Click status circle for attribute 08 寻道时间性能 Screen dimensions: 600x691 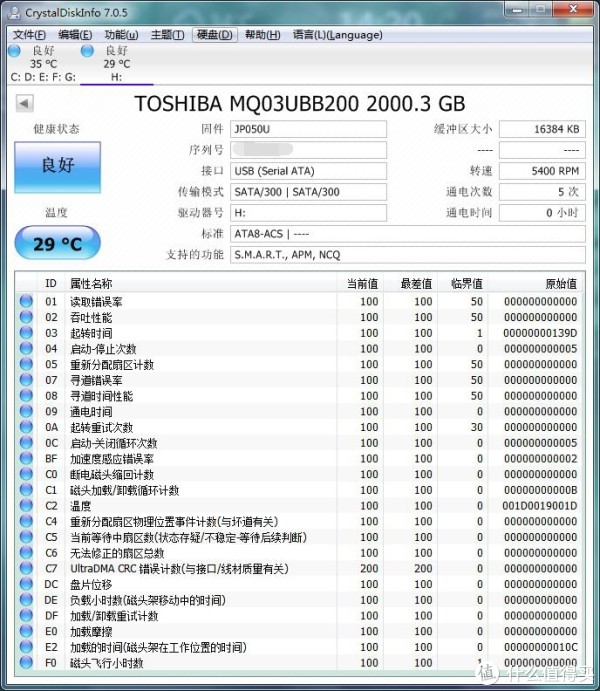click(x=26, y=396)
